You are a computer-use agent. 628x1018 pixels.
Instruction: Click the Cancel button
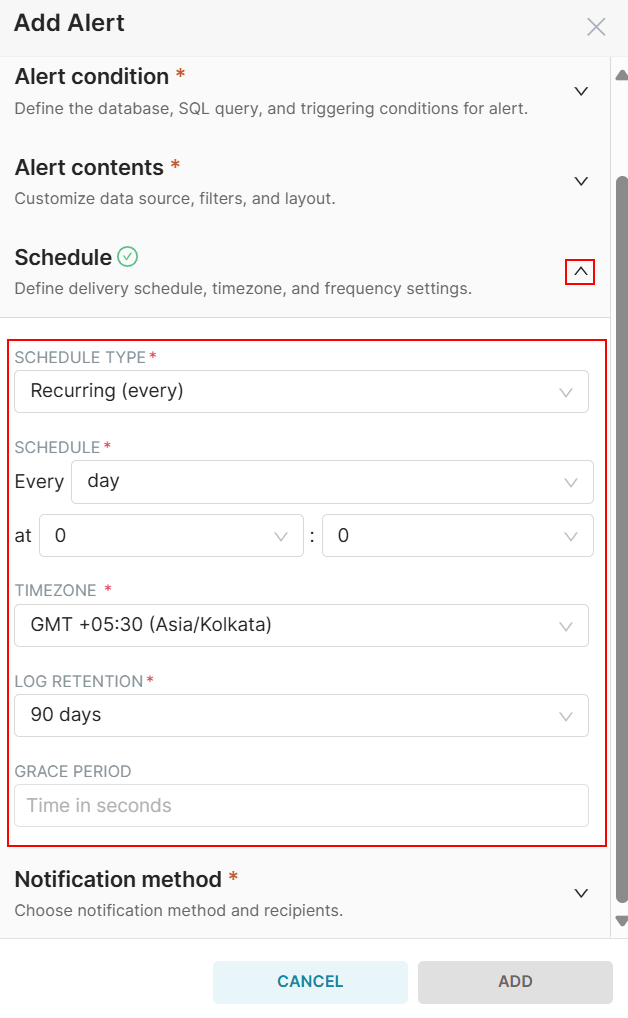[x=310, y=981]
